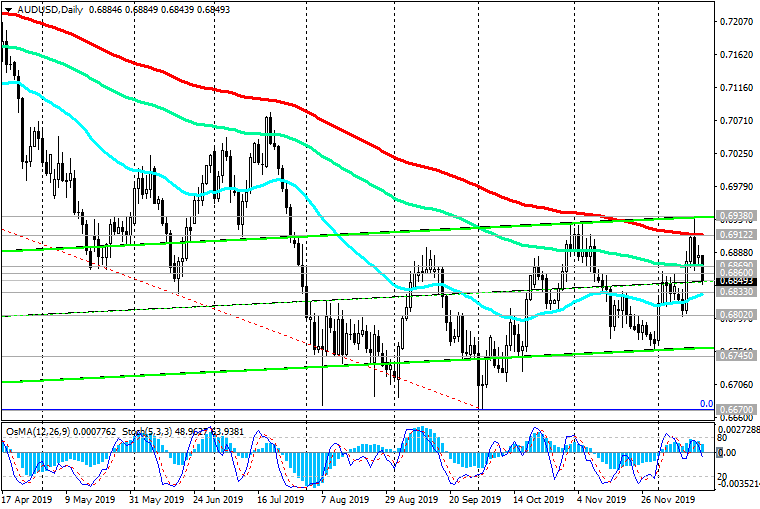Select the closing value 0.68493 in the header
The height and width of the screenshot is (509, 760).
pyautogui.click(x=213, y=10)
